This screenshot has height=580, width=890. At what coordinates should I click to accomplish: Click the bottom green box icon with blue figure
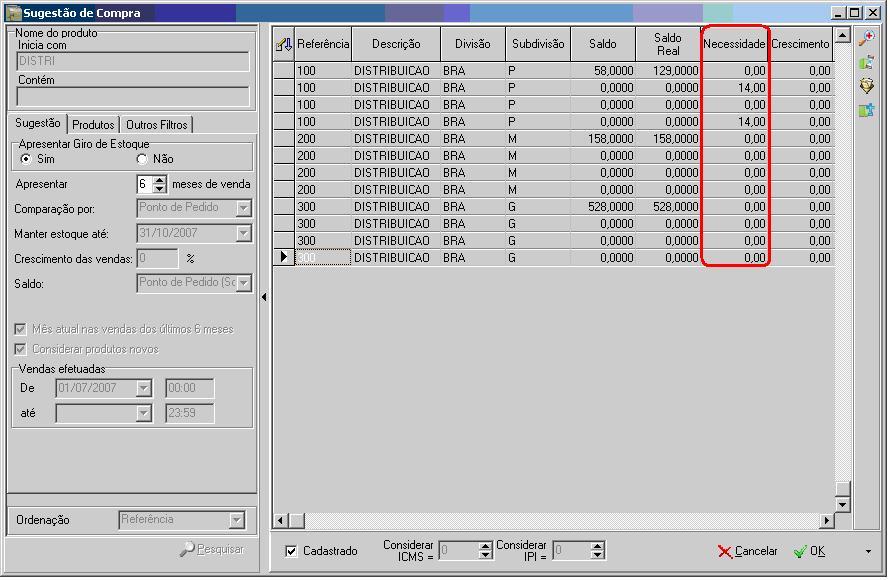(866, 110)
